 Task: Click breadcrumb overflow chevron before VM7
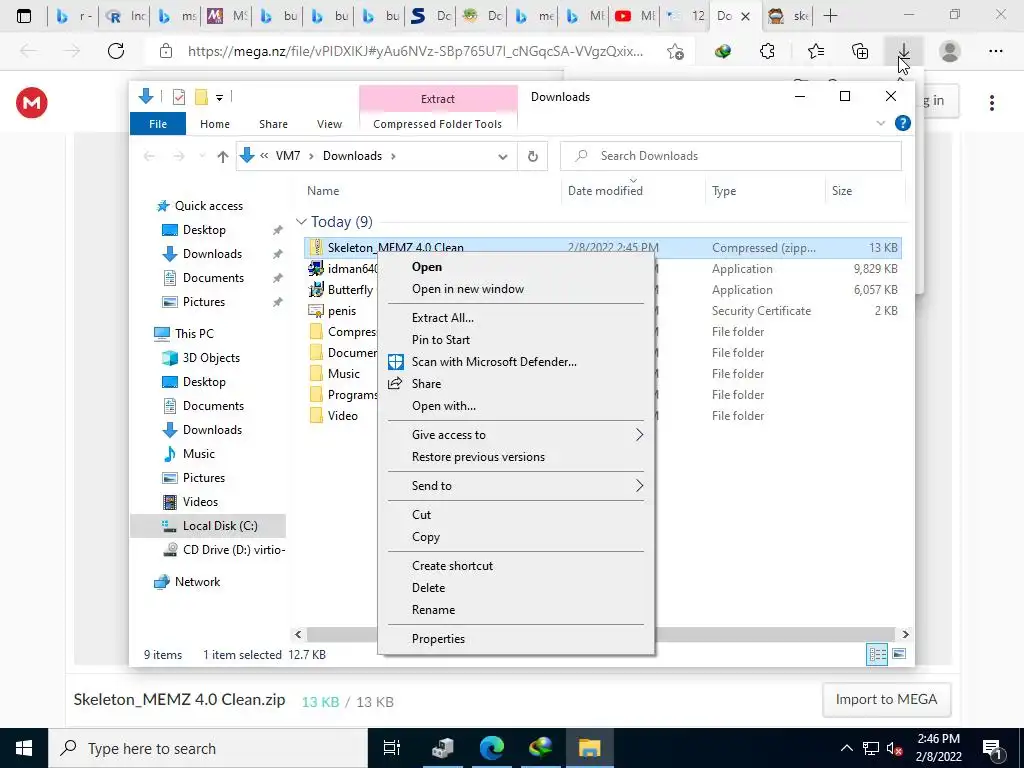tap(264, 156)
